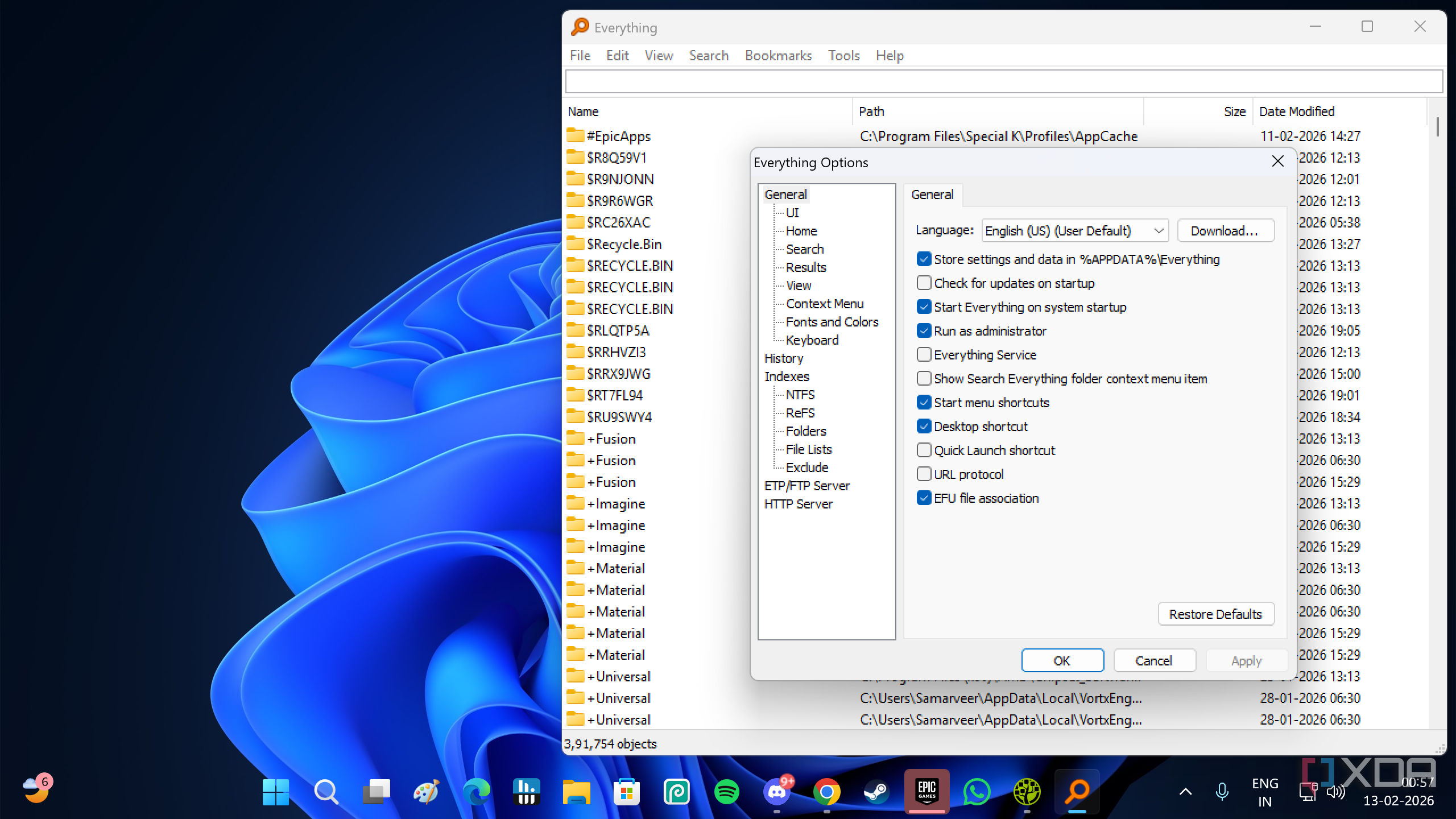Open the Bookmarks menu
Viewport: 1456px width, 819px height.
click(778, 55)
